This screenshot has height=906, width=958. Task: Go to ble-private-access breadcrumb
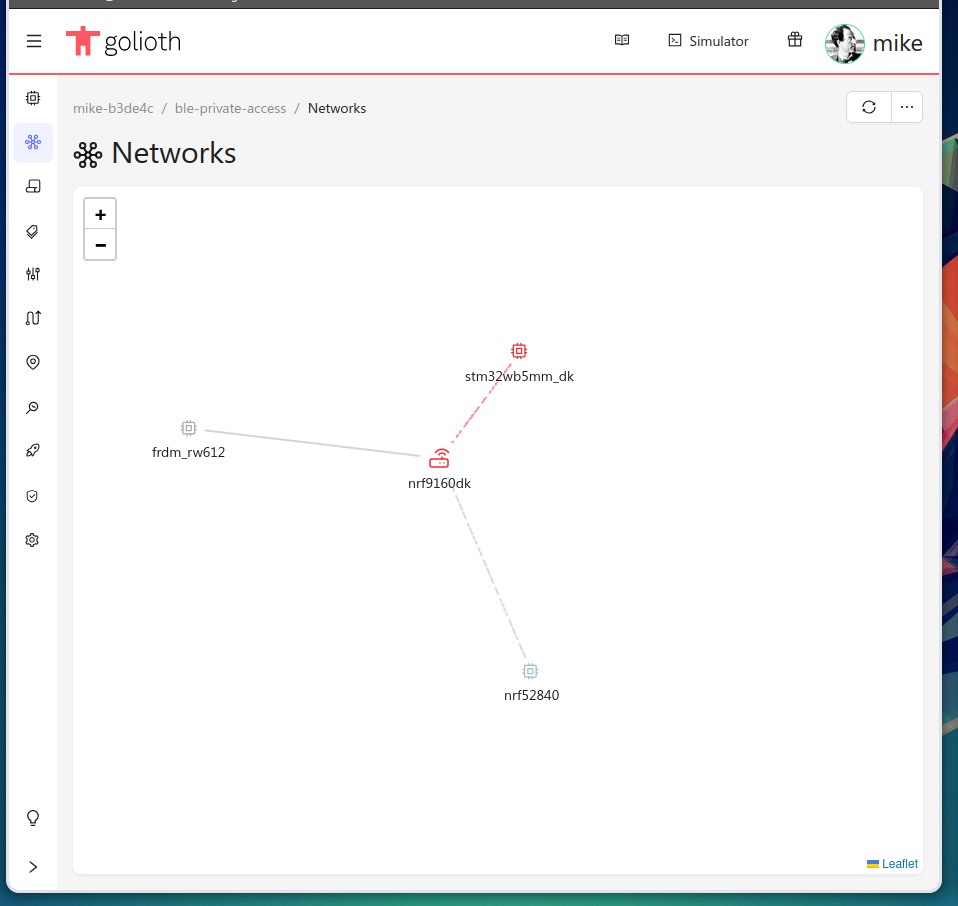tap(230, 108)
